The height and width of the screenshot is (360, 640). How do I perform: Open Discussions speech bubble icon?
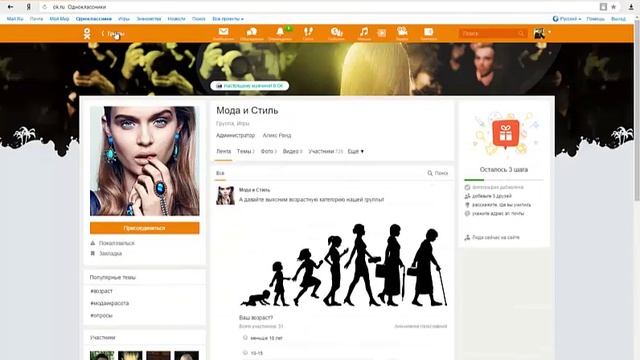pos(251,33)
